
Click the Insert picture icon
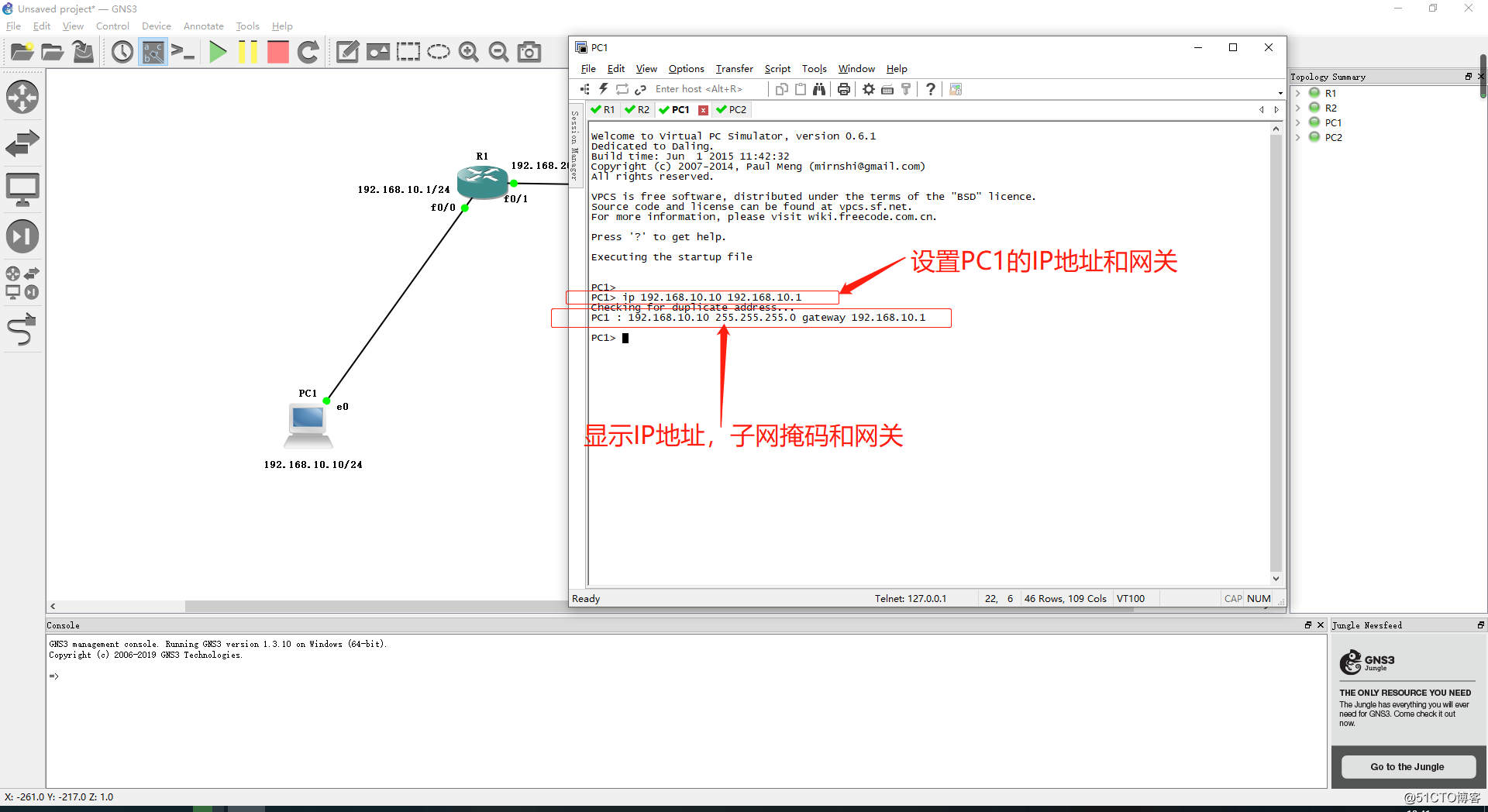tap(377, 52)
